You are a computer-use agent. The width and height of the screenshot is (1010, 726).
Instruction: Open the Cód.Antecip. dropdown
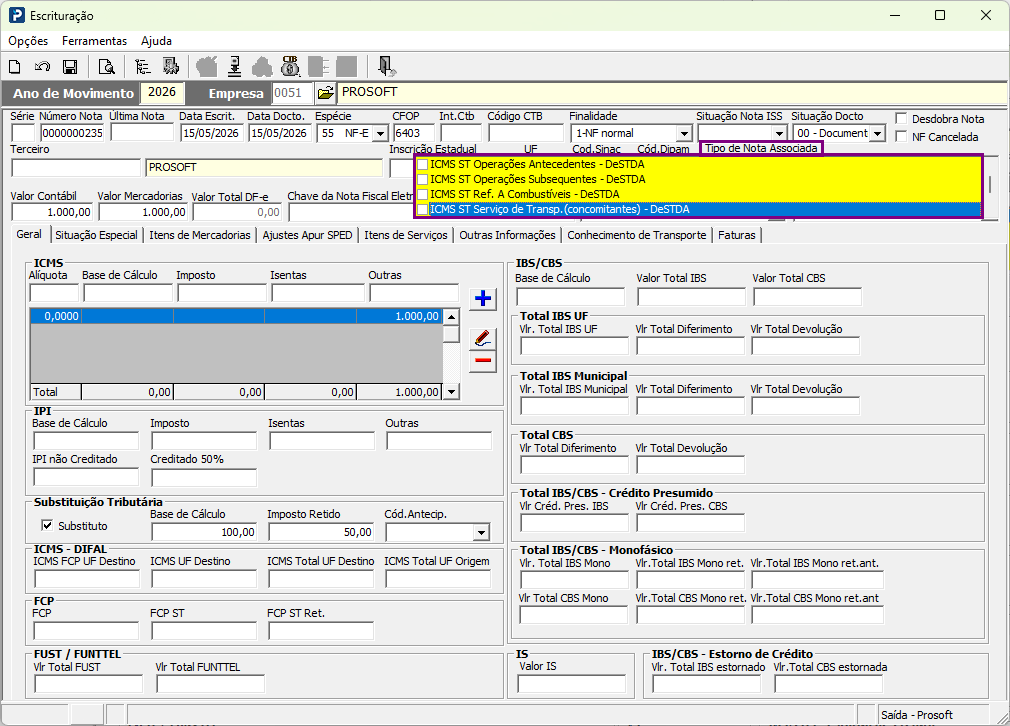[481, 533]
